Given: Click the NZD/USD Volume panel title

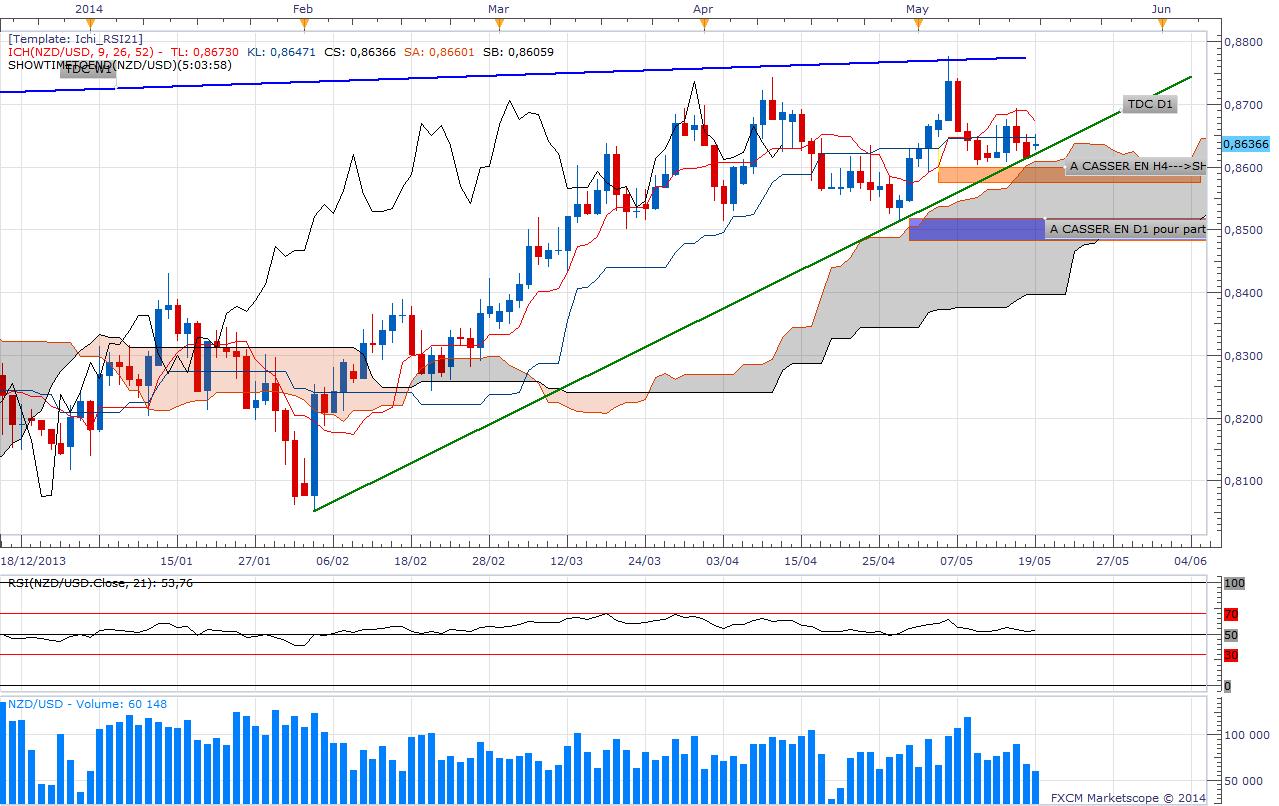Looking at the screenshot, I should click(x=87, y=704).
